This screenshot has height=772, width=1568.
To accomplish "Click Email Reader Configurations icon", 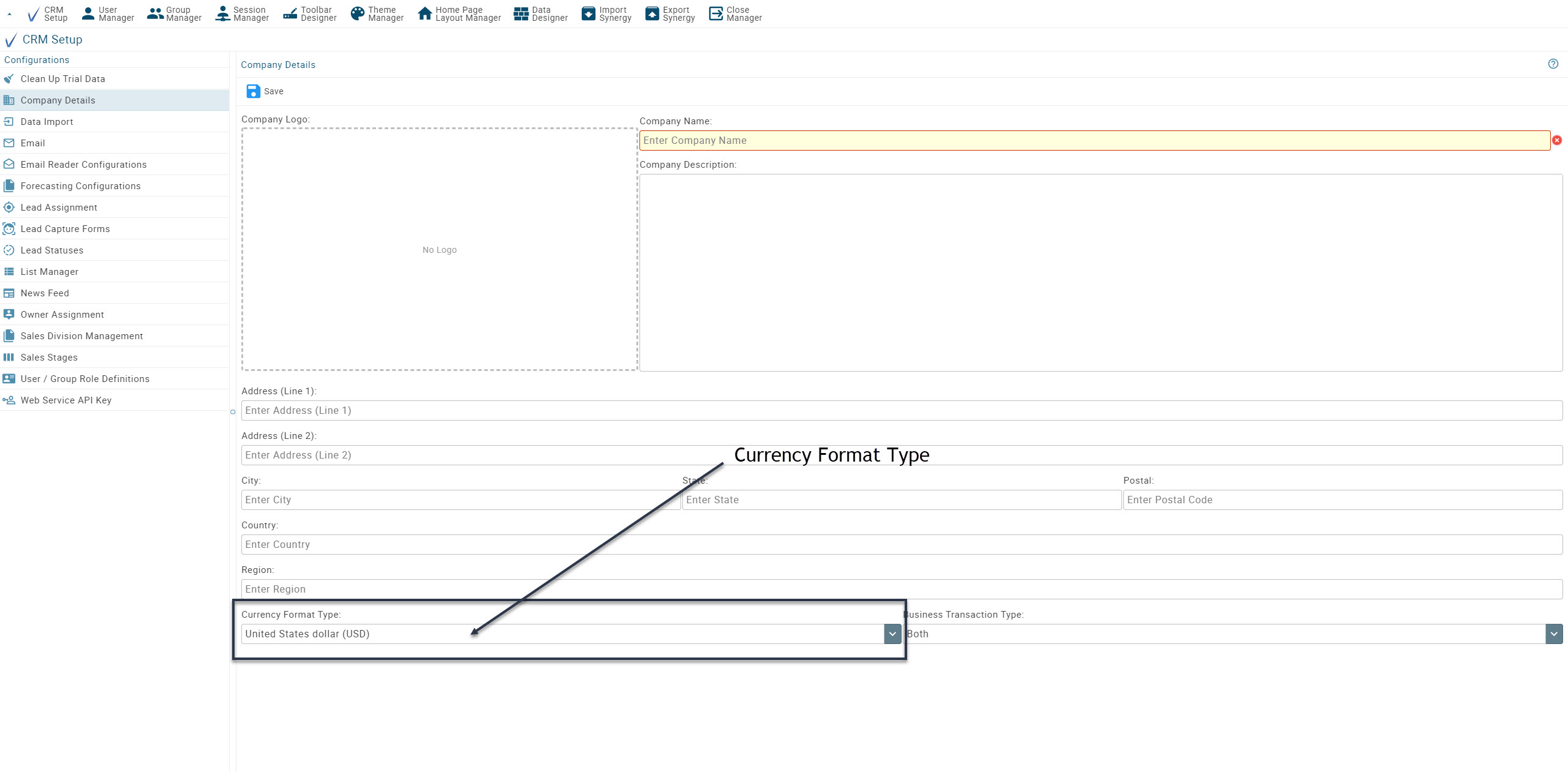I will pos(9,164).
